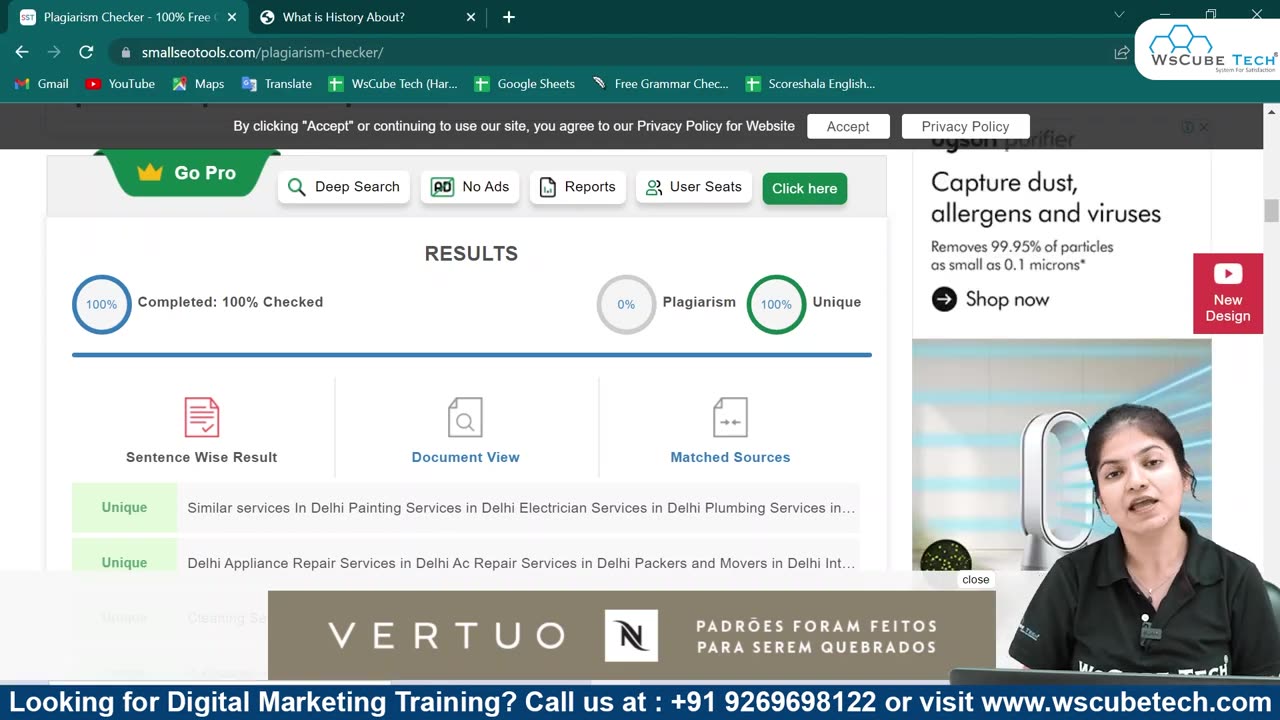Open the Vertuo Nespresso banner ad

coord(631,635)
